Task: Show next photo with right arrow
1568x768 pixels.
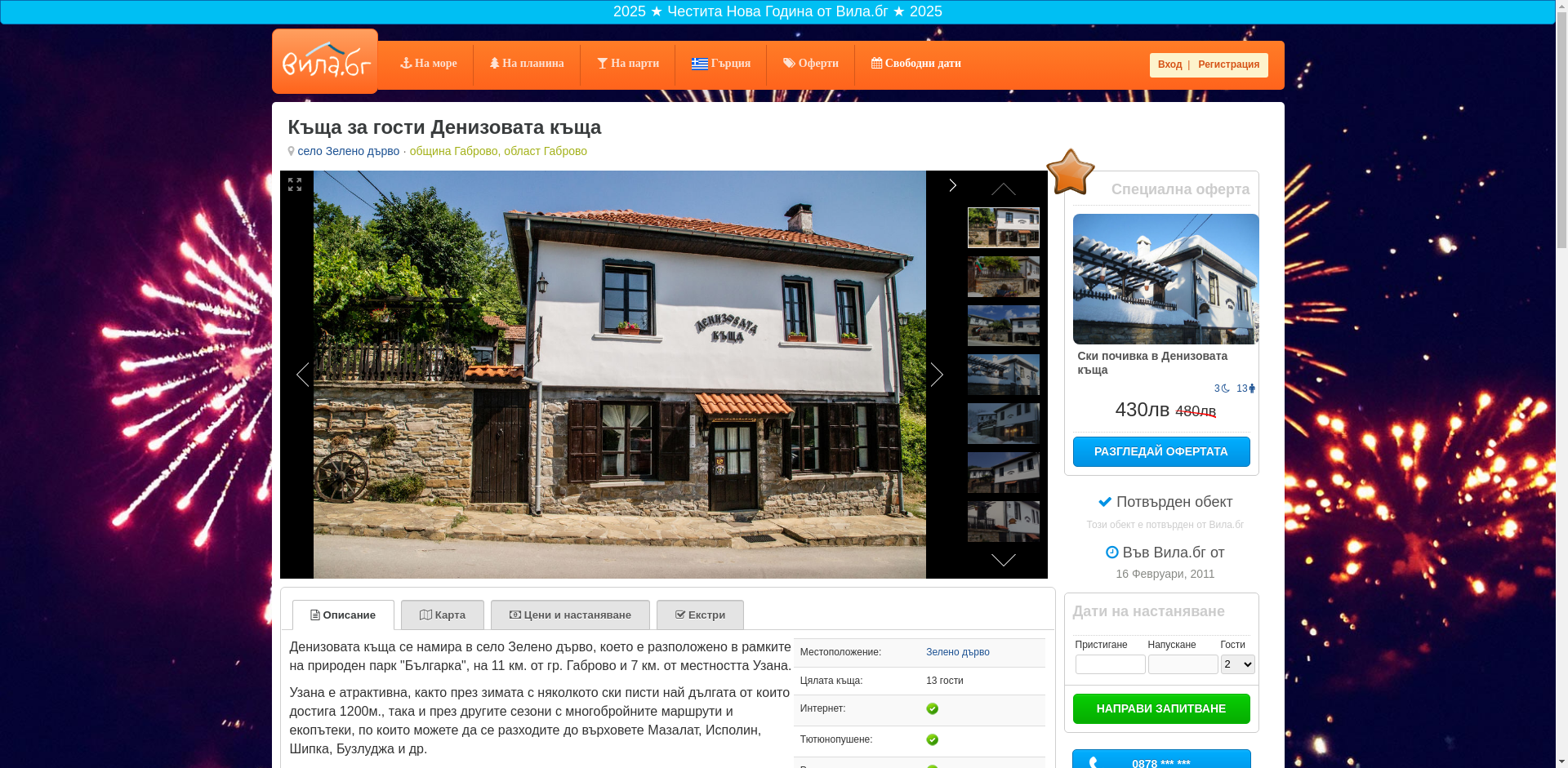Action: (x=937, y=375)
